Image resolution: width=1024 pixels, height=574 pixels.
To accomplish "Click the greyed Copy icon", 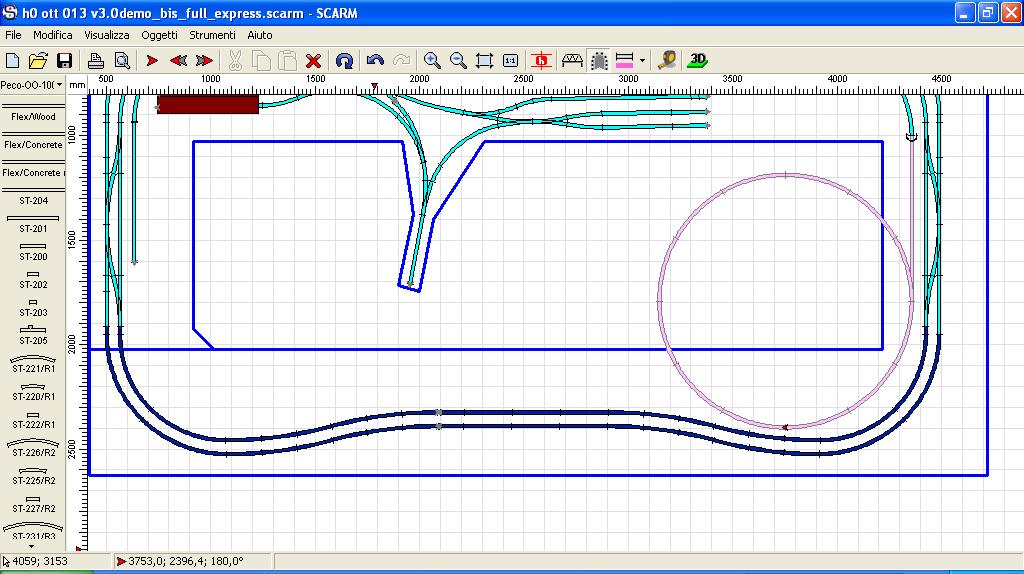I will (x=261, y=61).
